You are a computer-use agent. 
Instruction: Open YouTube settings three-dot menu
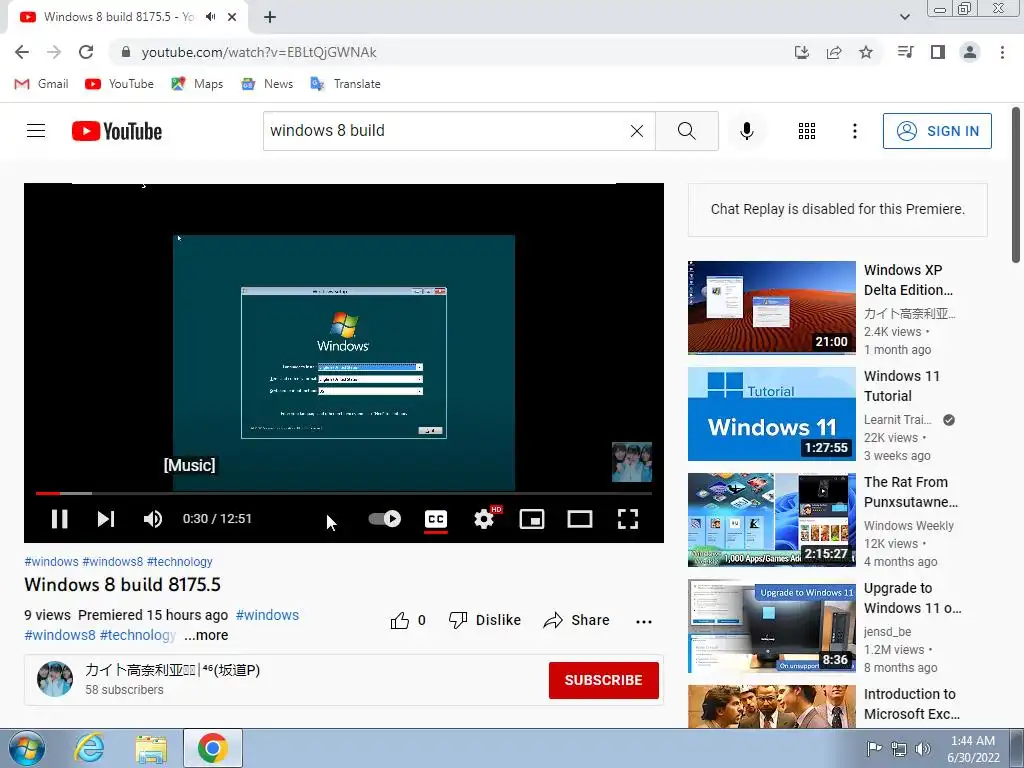point(854,131)
